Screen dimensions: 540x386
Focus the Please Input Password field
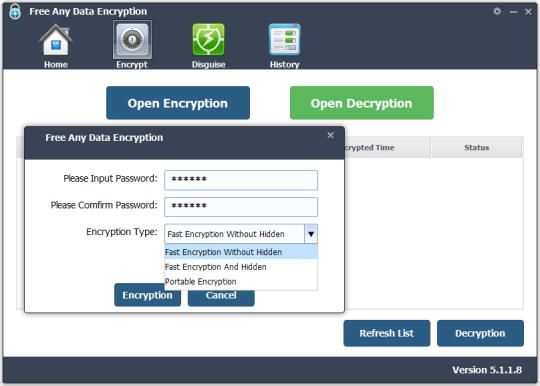(x=241, y=180)
